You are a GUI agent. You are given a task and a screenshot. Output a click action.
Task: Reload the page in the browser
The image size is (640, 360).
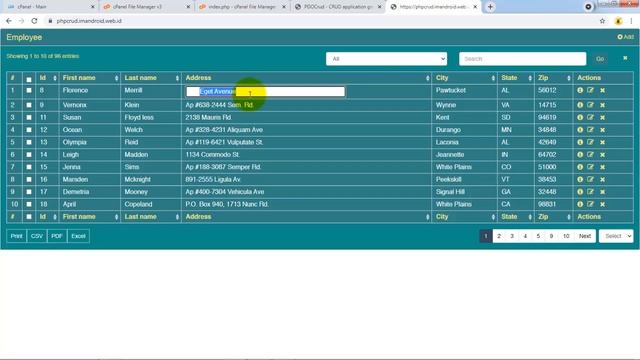pyautogui.click(x=34, y=21)
